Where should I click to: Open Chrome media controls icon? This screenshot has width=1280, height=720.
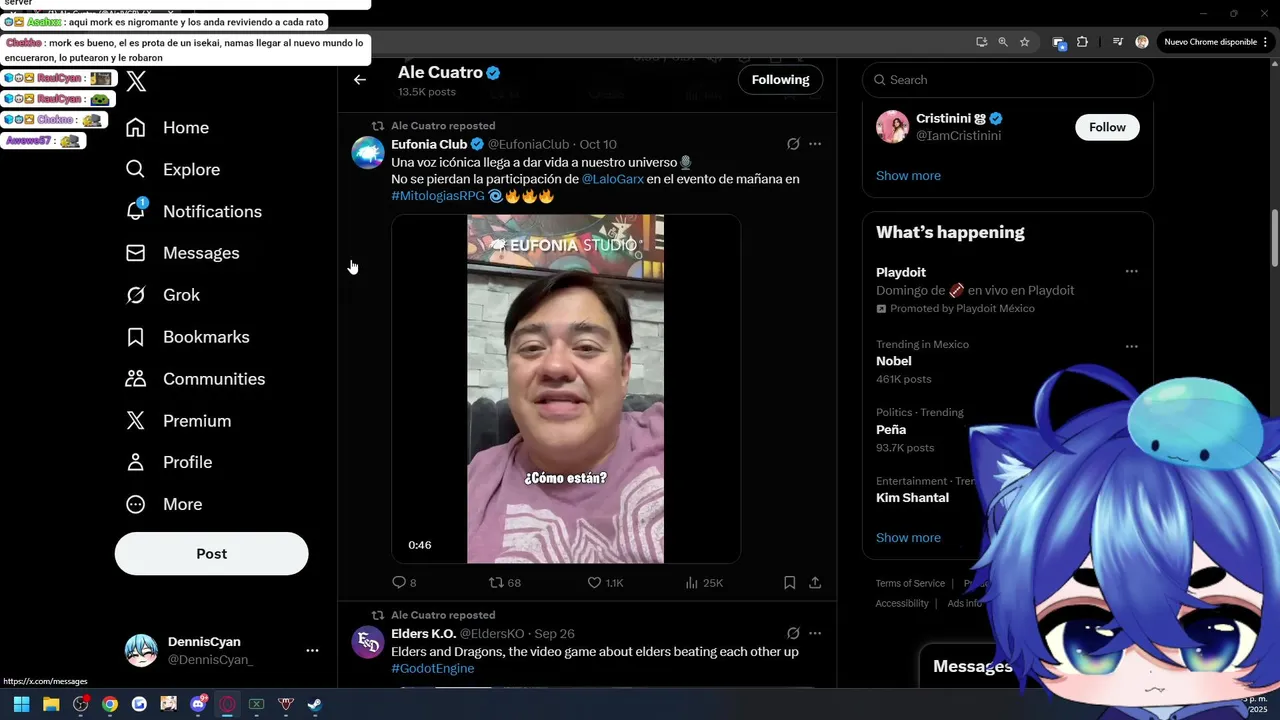click(1117, 42)
